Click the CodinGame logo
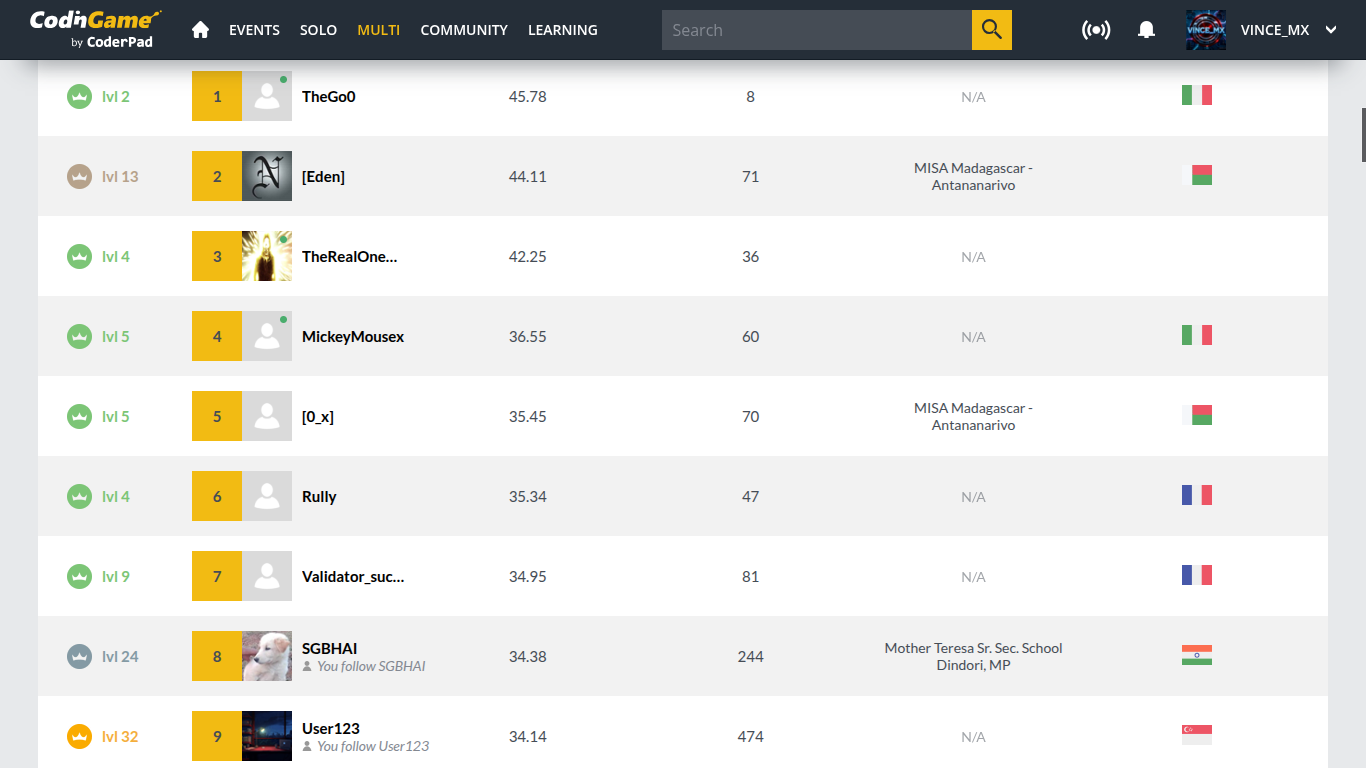Viewport: 1366px width, 768px height. point(95,29)
